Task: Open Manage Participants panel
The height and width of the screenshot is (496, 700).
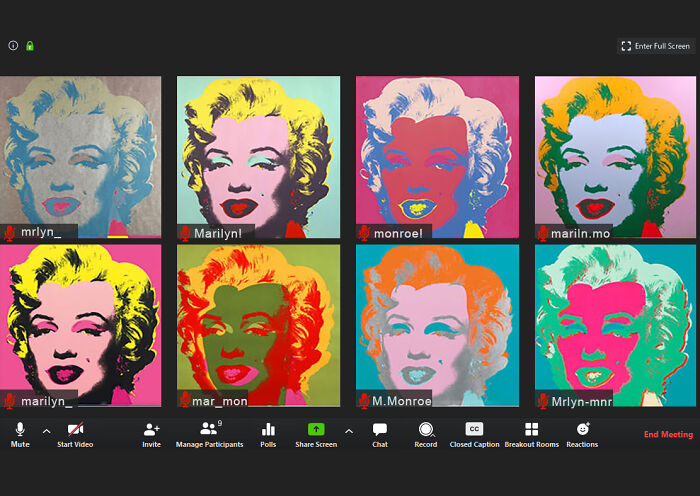Action: (209, 434)
